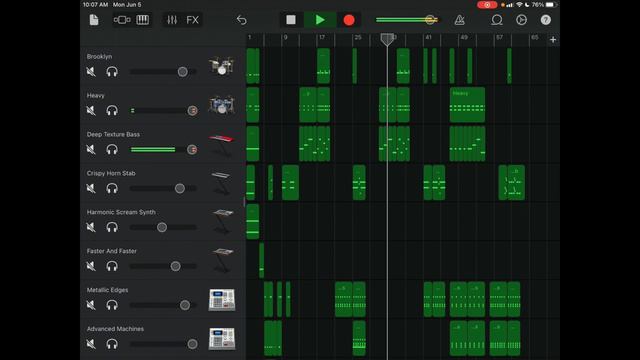This screenshot has height=360, width=640.
Task: Tap the 10:07 AM clock
Action: [95, 5]
